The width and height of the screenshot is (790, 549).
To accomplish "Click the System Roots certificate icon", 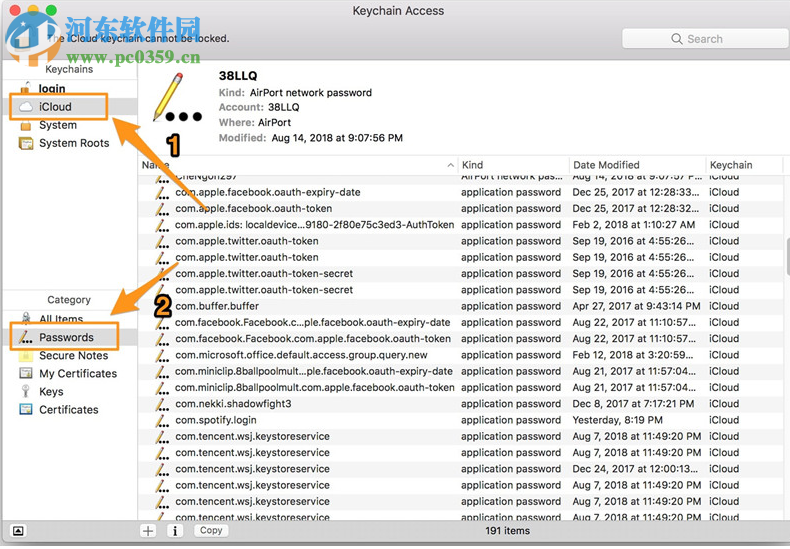I will tap(26, 144).
